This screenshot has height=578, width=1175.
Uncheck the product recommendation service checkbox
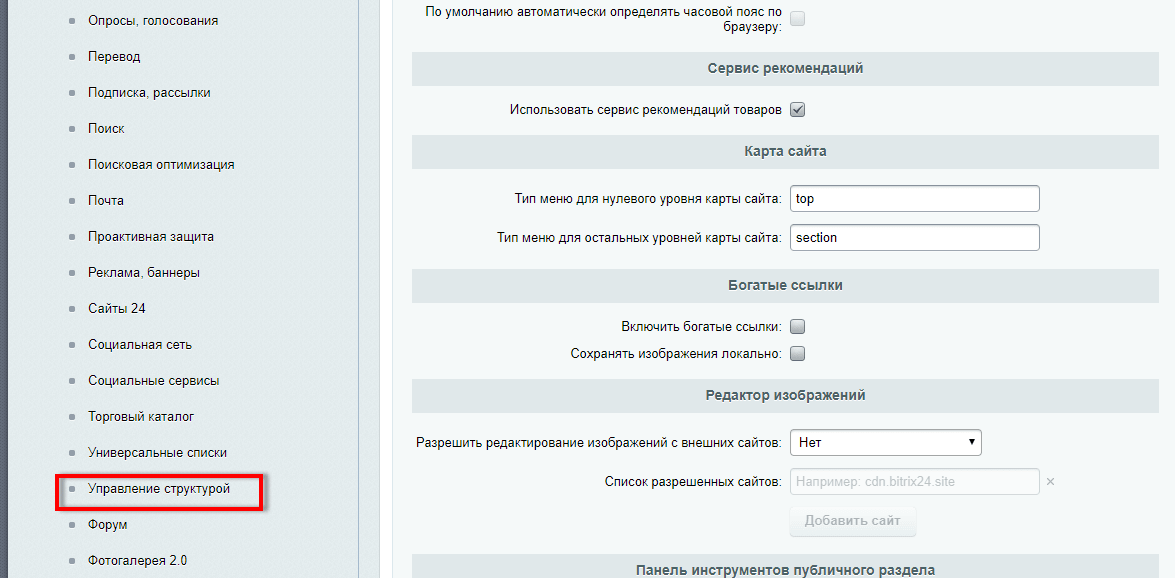pos(798,110)
